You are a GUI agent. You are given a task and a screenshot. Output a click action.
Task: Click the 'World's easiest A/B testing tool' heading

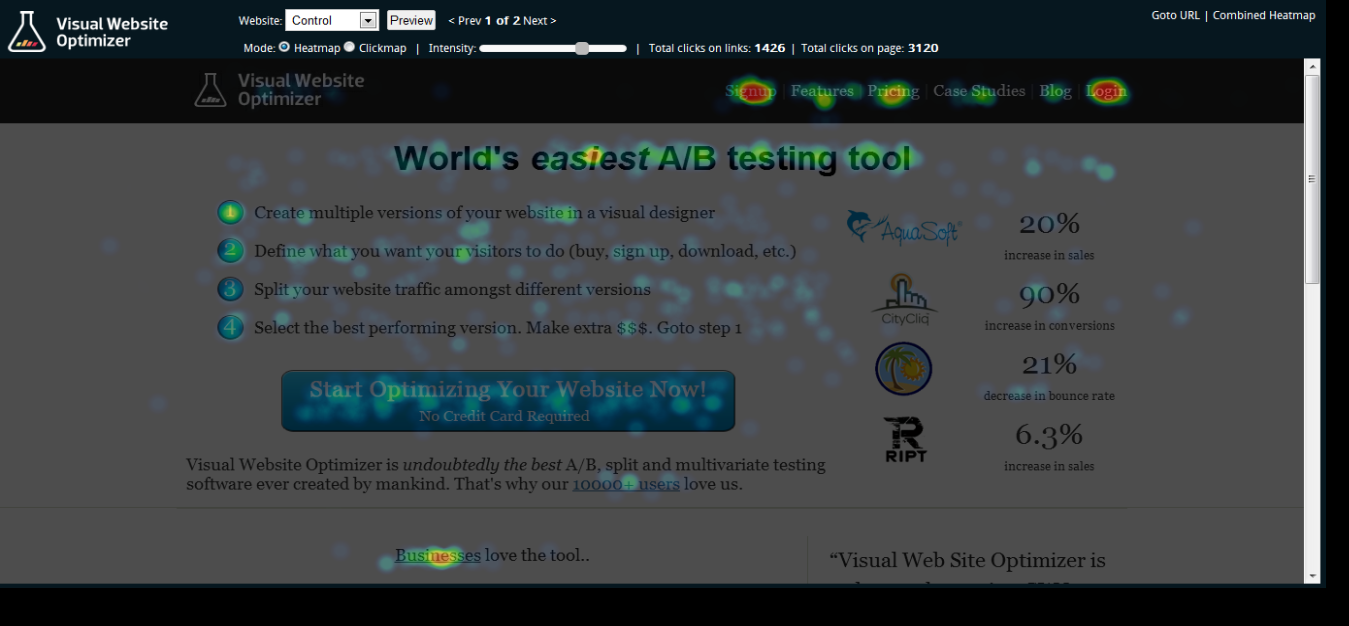tap(652, 158)
